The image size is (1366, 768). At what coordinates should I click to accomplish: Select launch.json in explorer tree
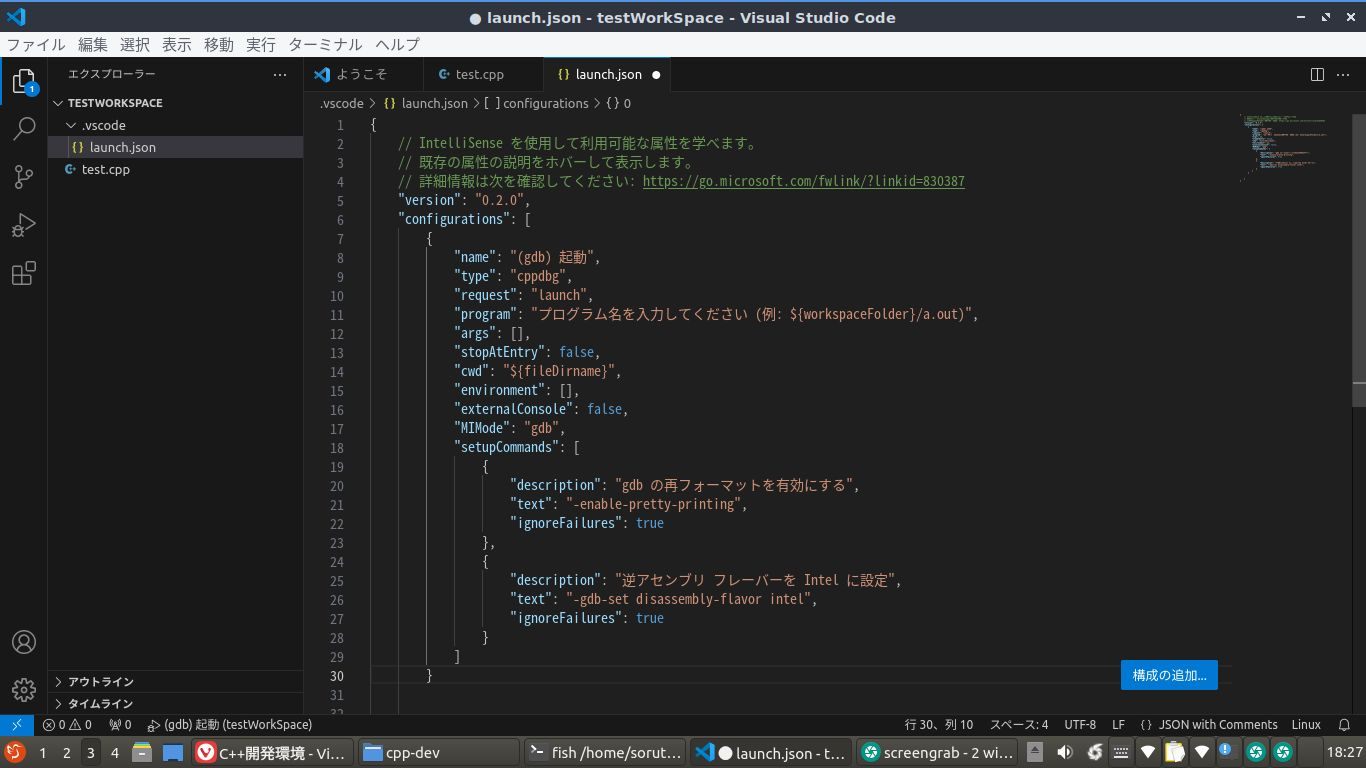(175, 147)
